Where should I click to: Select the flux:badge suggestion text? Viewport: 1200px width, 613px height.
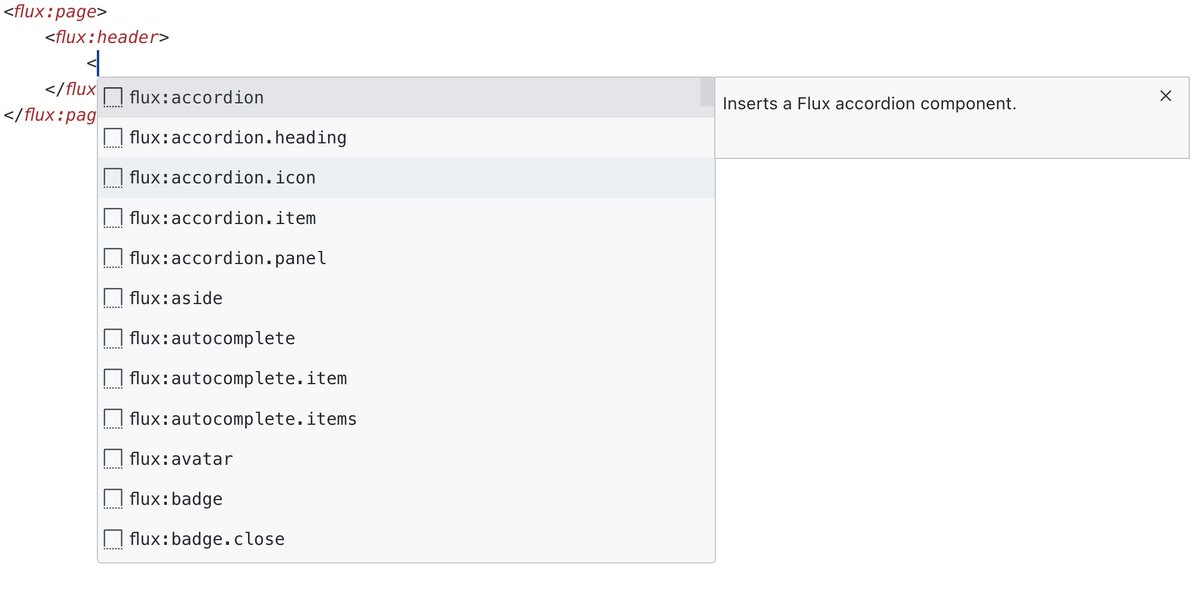[x=176, y=499]
